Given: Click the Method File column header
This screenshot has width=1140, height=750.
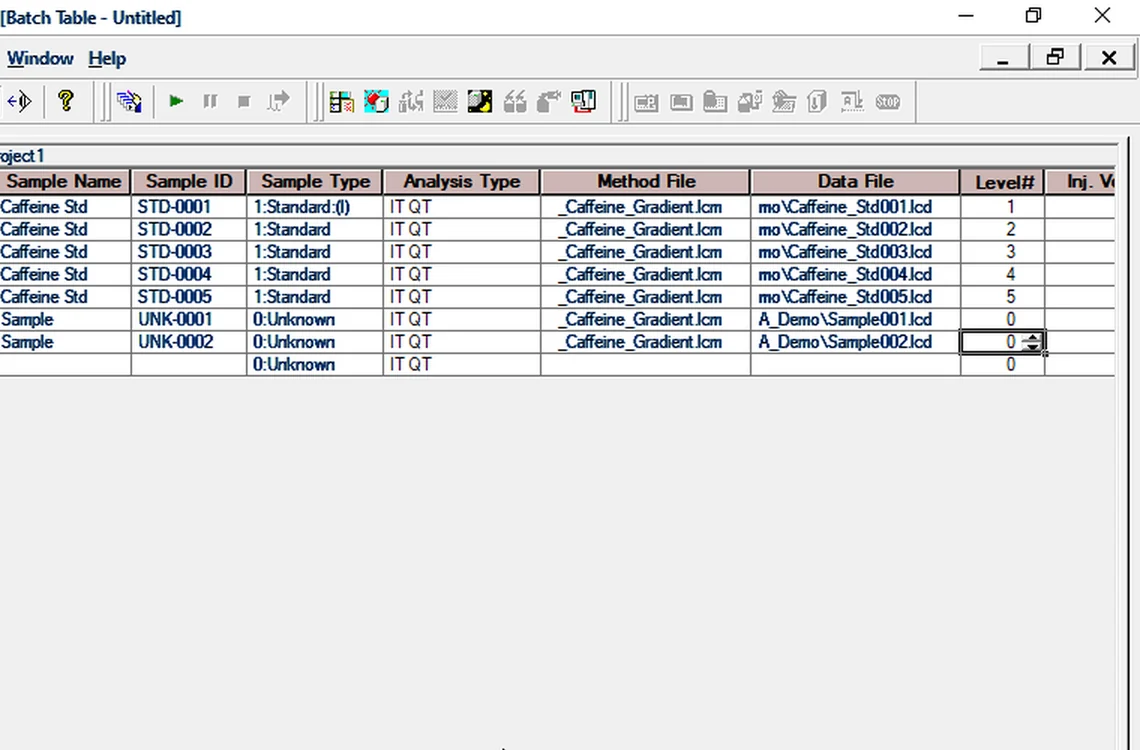Looking at the screenshot, I should 646,182.
